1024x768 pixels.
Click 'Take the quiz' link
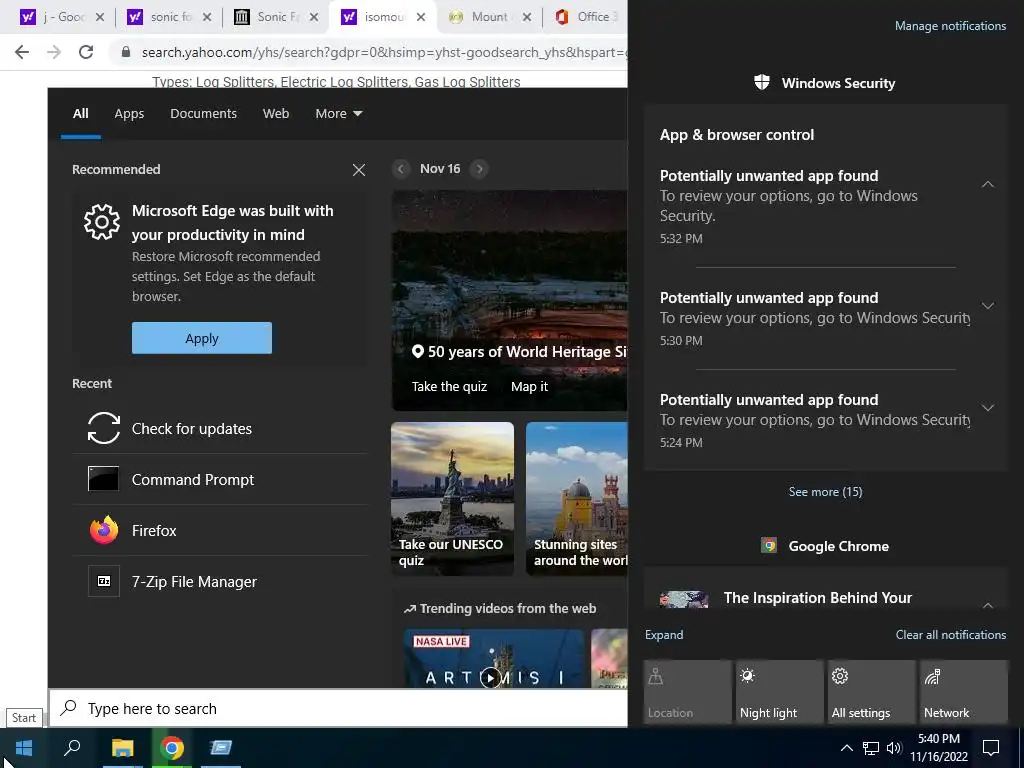(x=449, y=387)
